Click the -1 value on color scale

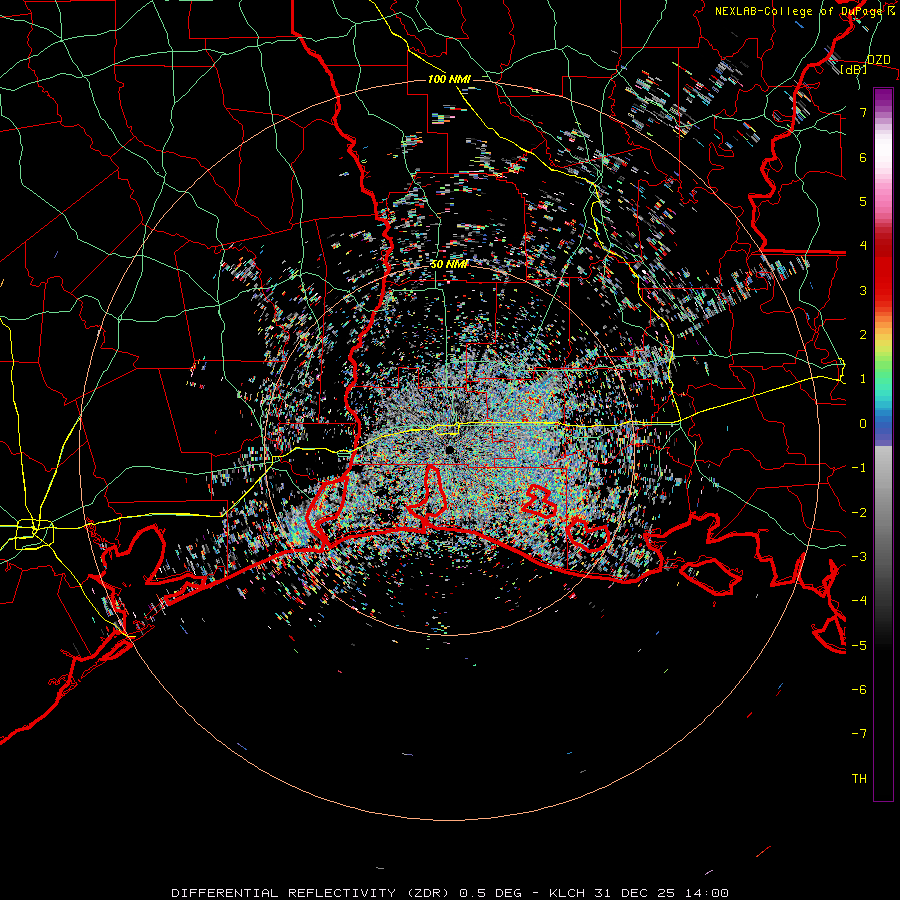859,468
